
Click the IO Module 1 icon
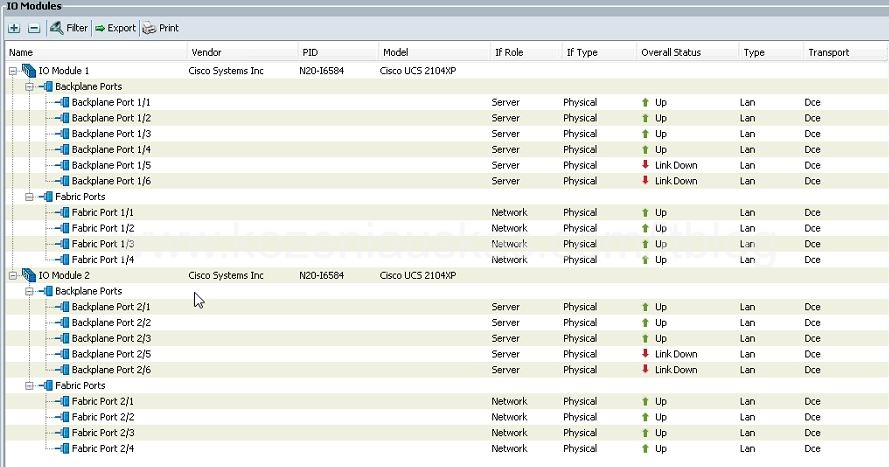28,71
